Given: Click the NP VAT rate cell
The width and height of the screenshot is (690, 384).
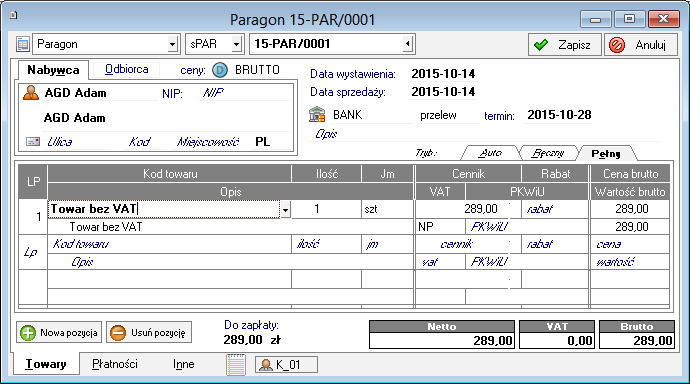Looking at the screenshot, I should (x=440, y=227).
